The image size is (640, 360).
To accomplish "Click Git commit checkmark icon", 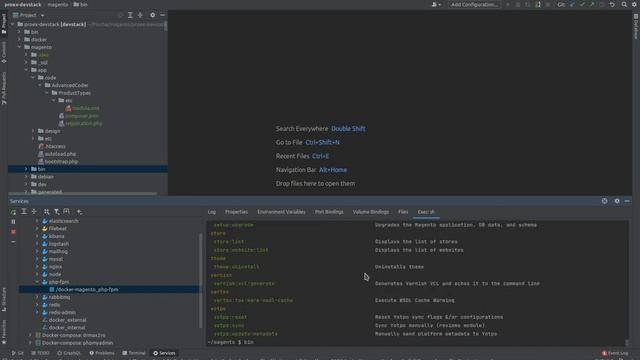I will 582,4.
